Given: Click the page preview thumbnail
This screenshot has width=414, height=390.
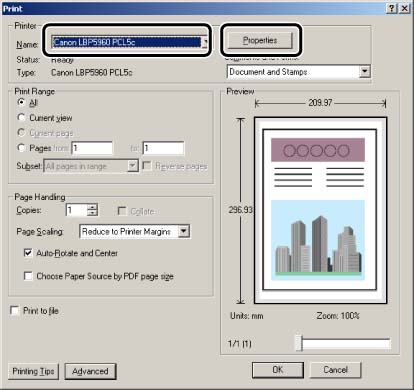Looking at the screenshot, I should click(320, 210).
